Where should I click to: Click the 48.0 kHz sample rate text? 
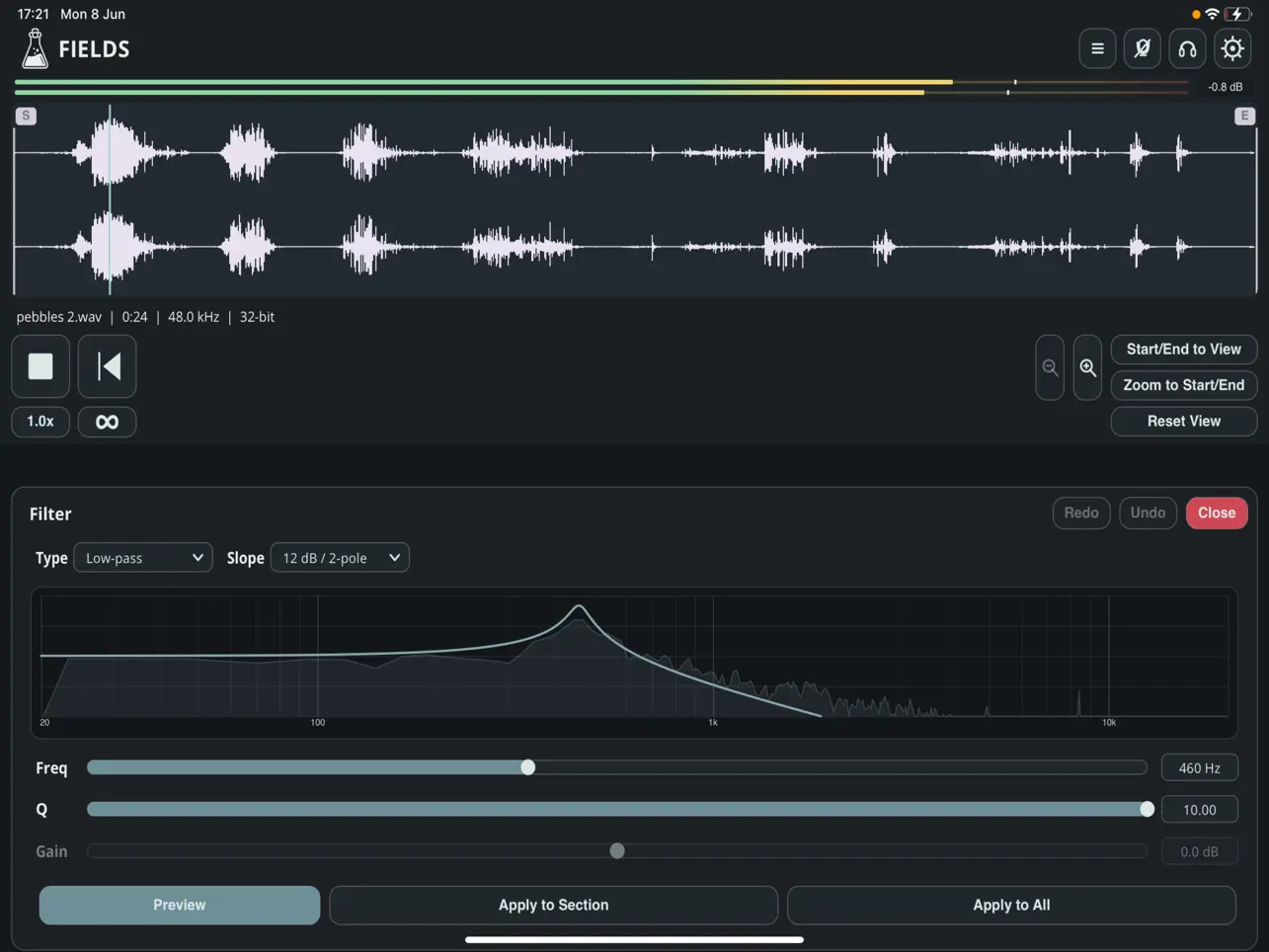pos(194,317)
